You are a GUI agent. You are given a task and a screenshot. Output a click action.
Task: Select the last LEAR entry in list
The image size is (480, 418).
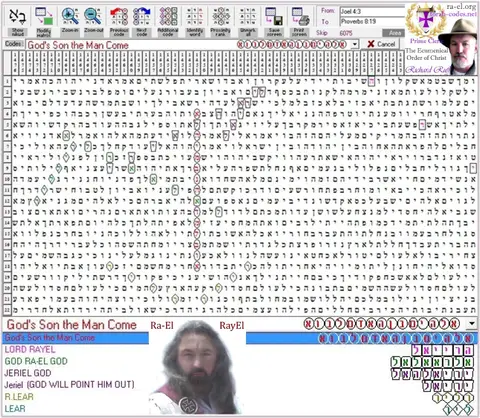(x=15, y=409)
